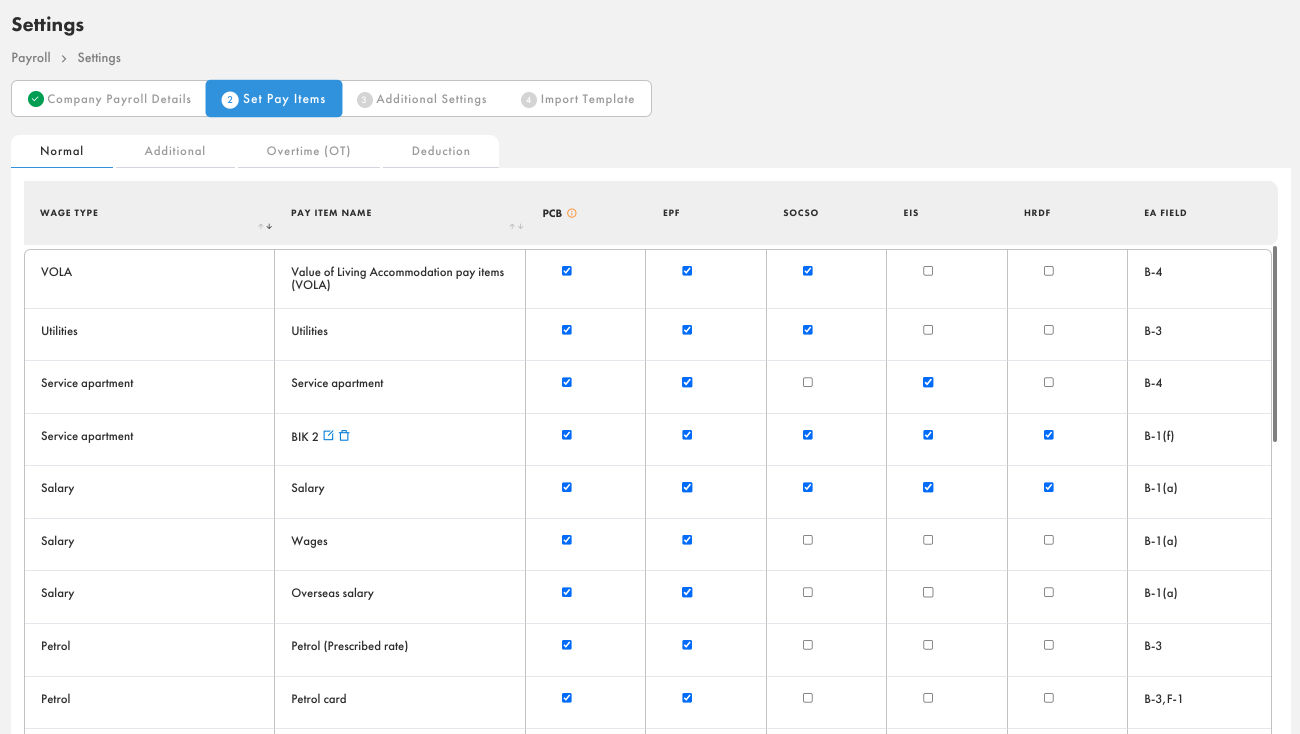Click the PCB info icon in header

(x=572, y=213)
